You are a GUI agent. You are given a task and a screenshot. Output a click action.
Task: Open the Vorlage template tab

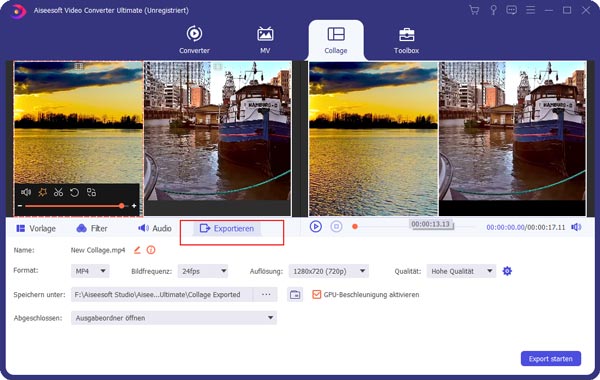36,228
